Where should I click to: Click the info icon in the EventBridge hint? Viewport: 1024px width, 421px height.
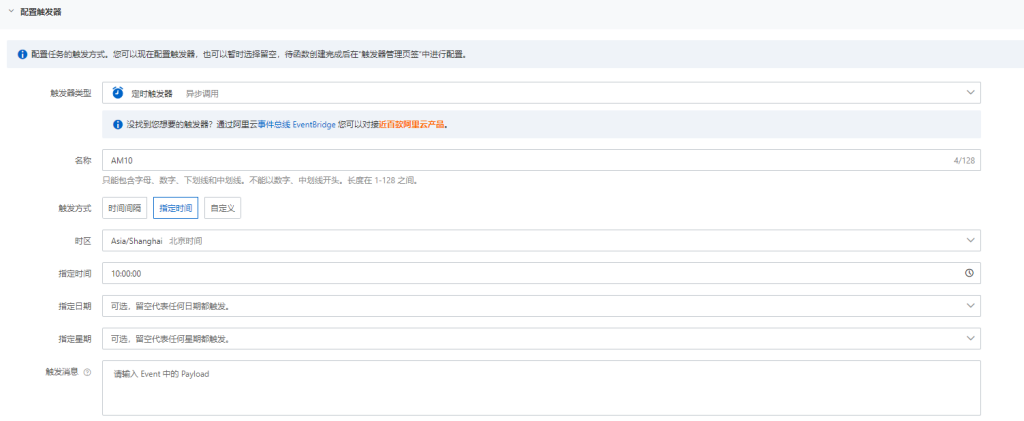118,124
